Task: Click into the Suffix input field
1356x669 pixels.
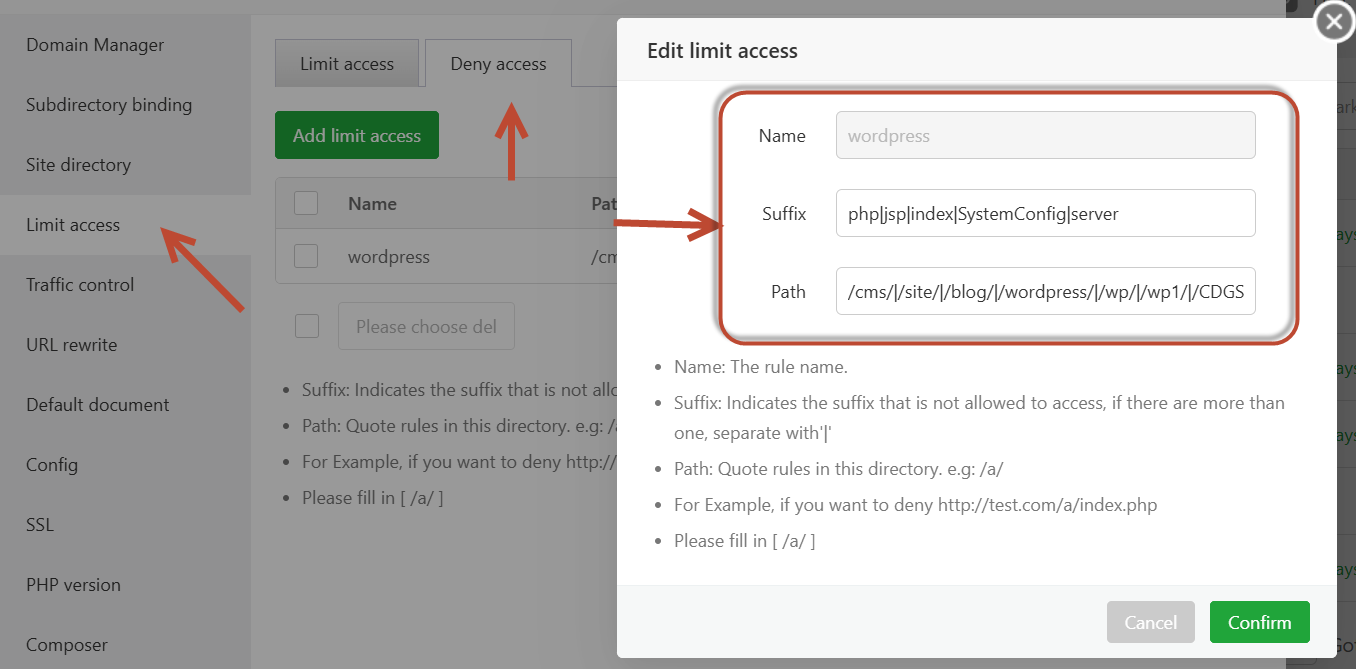Action: tap(1045, 213)
